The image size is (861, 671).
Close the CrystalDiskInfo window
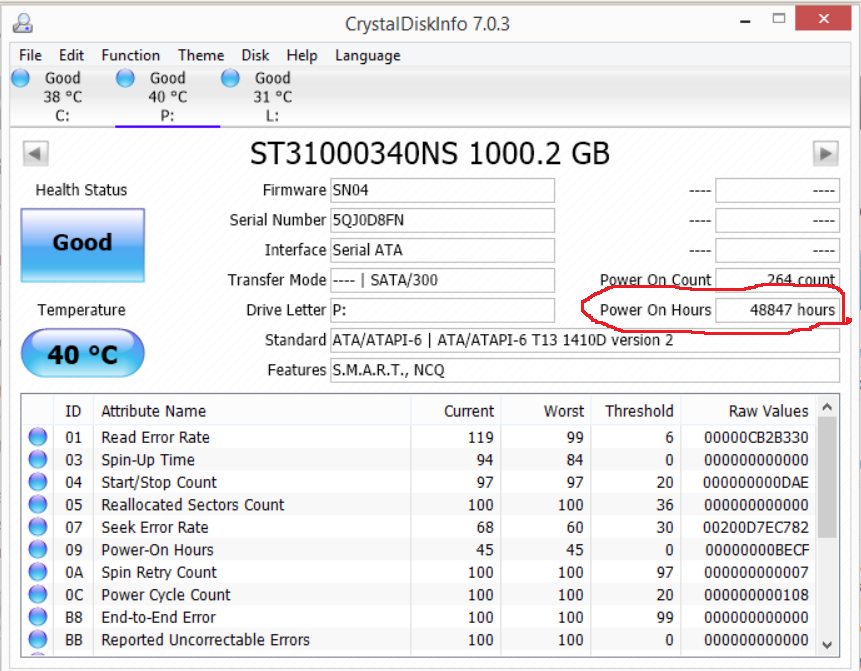[823, 19]
